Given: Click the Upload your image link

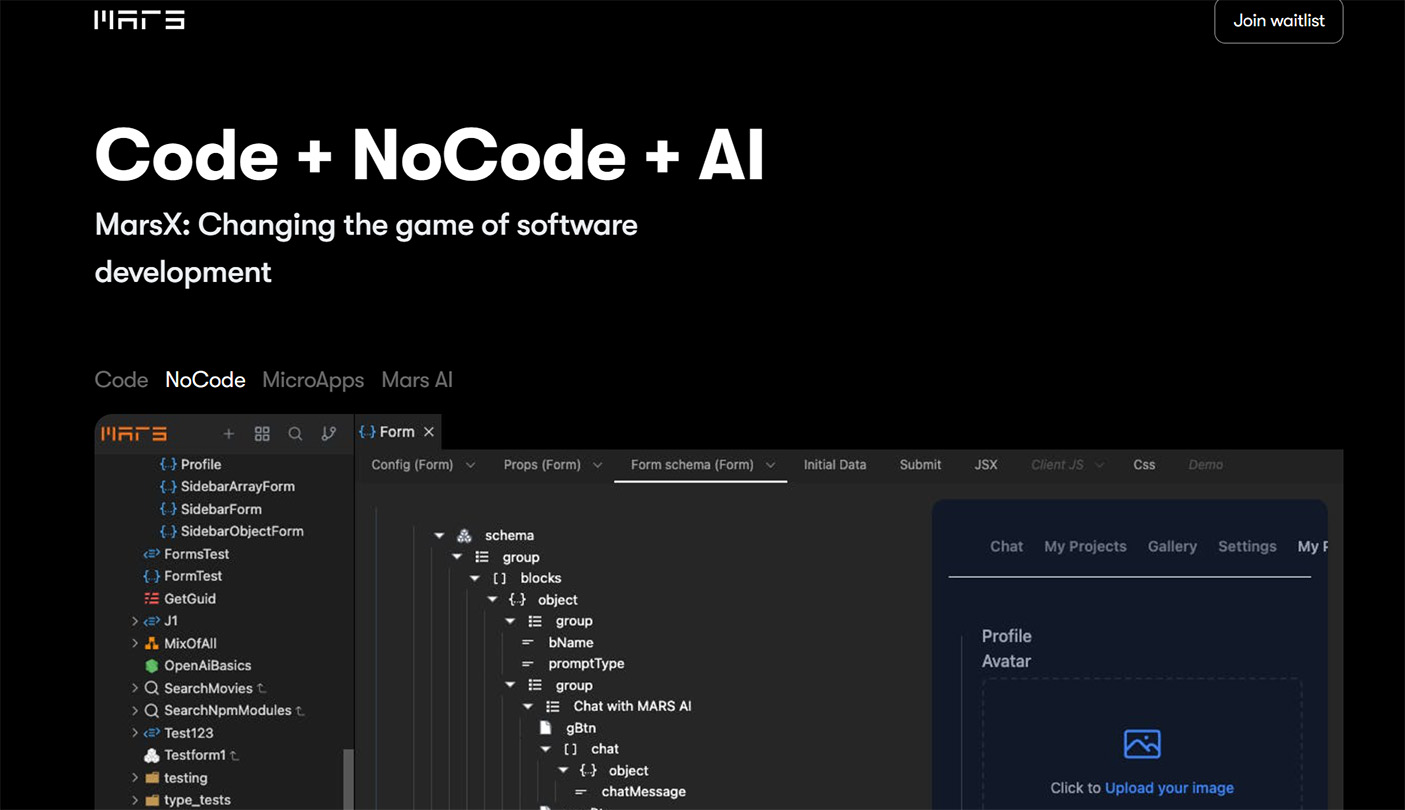Looking at the screenshot, I should click(1169, 788).
